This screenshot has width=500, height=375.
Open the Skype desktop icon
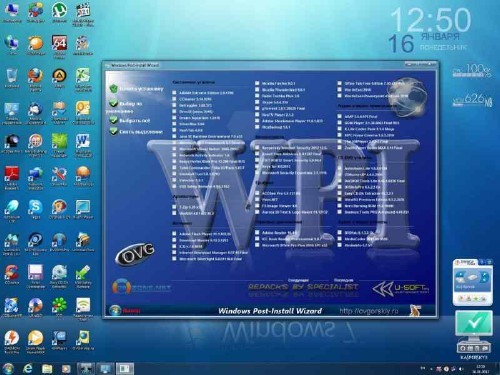35,208
